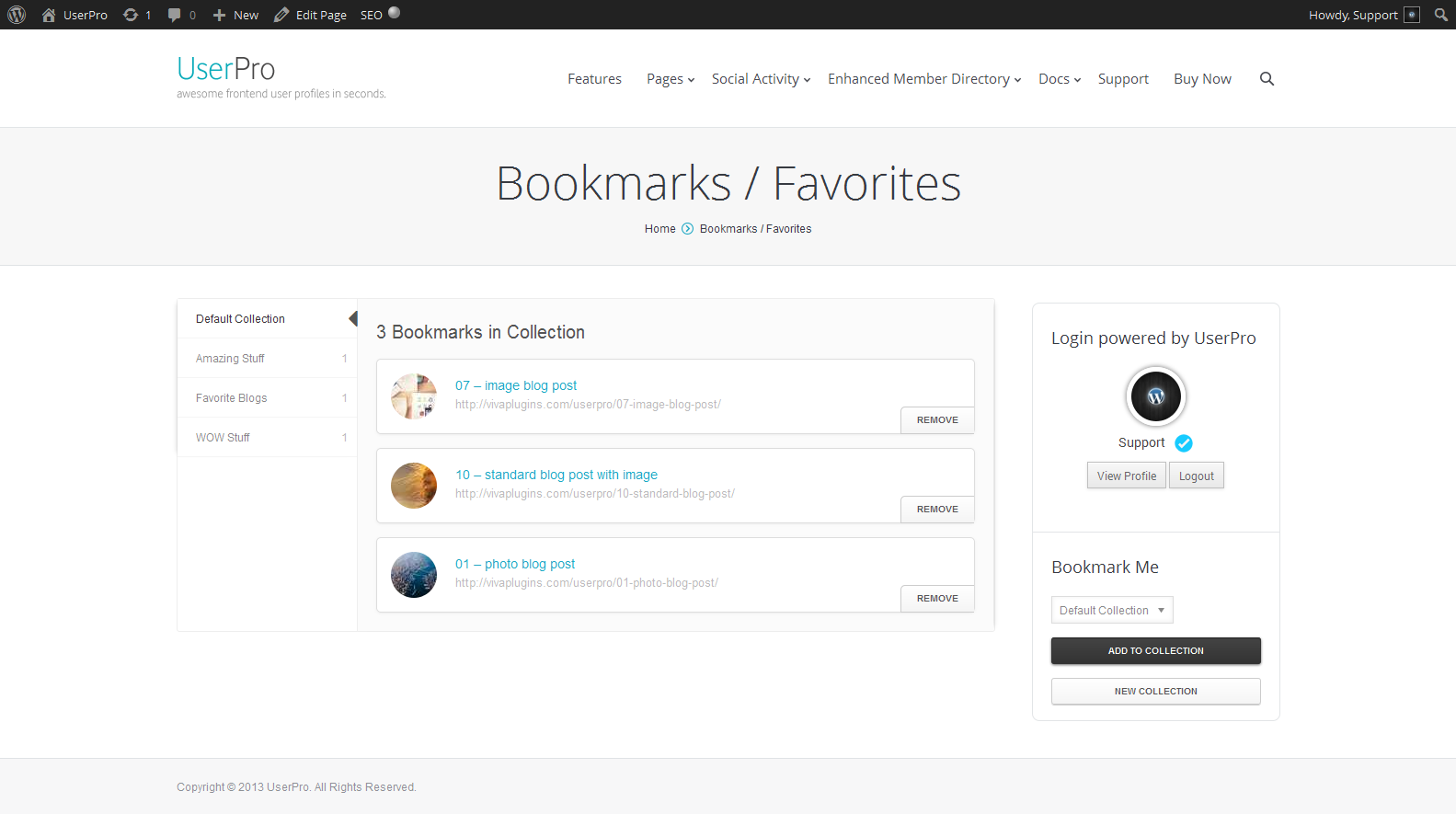Select the Default Collection tab
This screenshot has height=814, width=1456.
267,319
